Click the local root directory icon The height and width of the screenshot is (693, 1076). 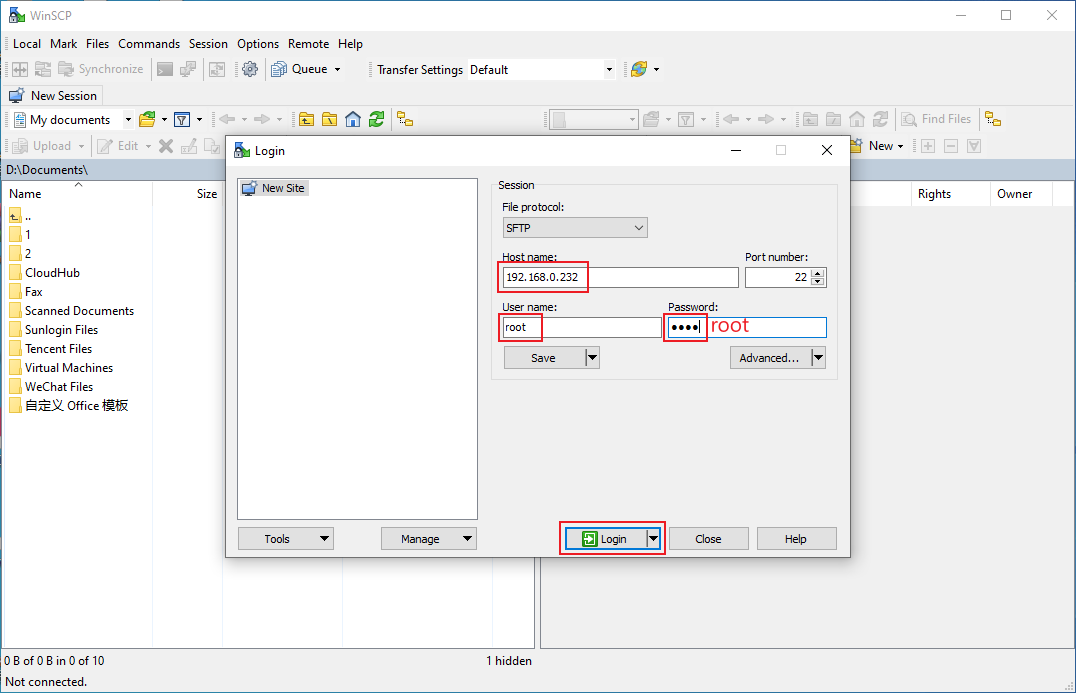pos(329,119)
